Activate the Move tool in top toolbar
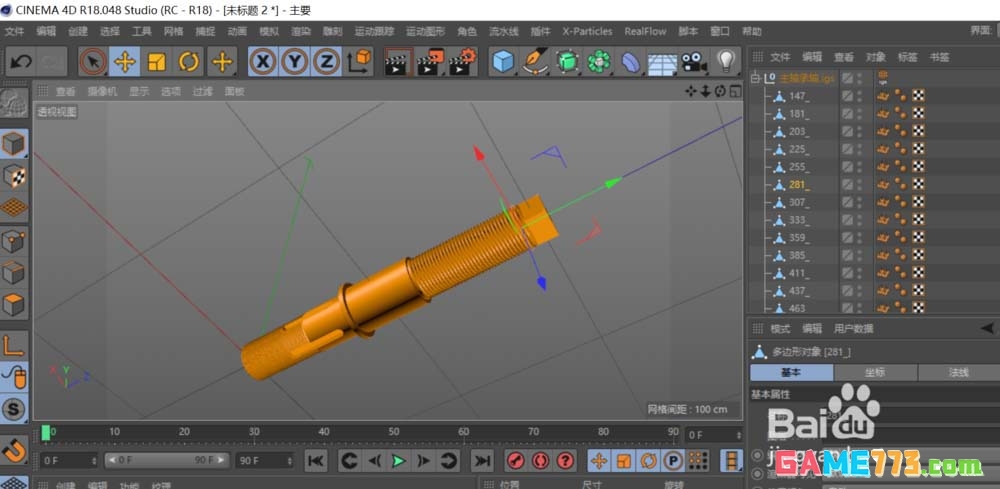Viewport: 1000px width, 489px height. 124,62
